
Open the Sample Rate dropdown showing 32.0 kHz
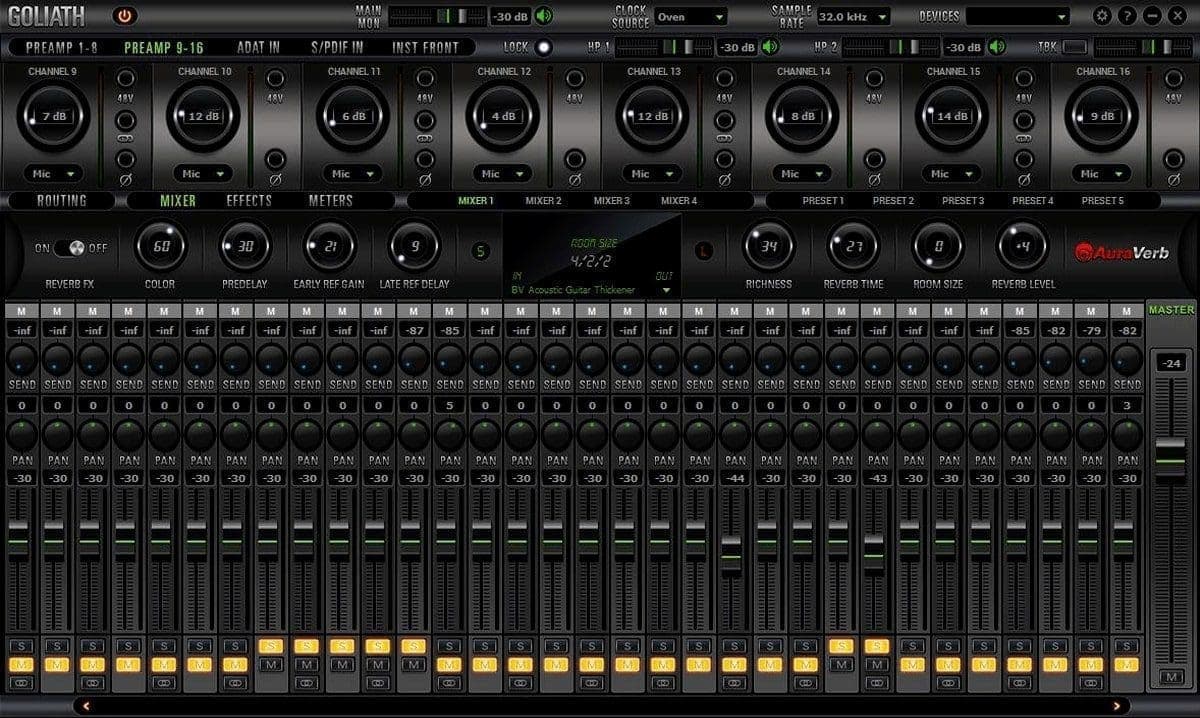pos(853,17)
